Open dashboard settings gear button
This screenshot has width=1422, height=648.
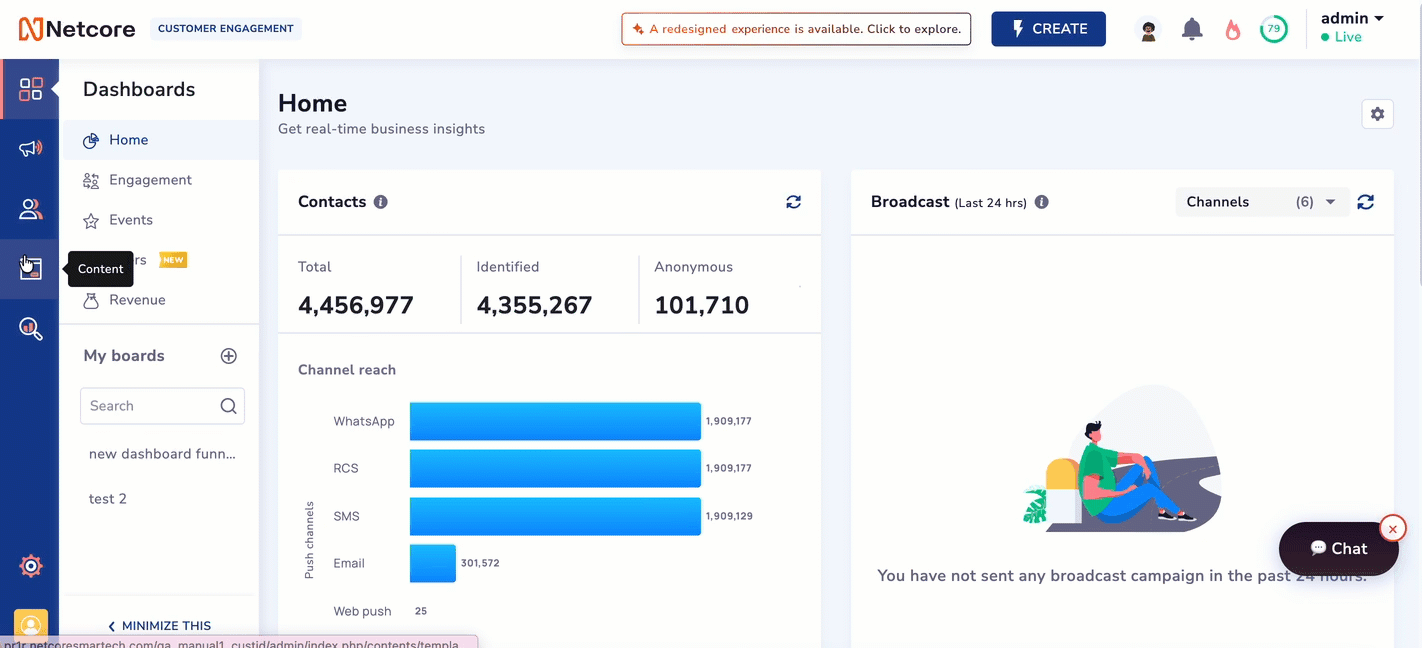[x=1377, y=114]
